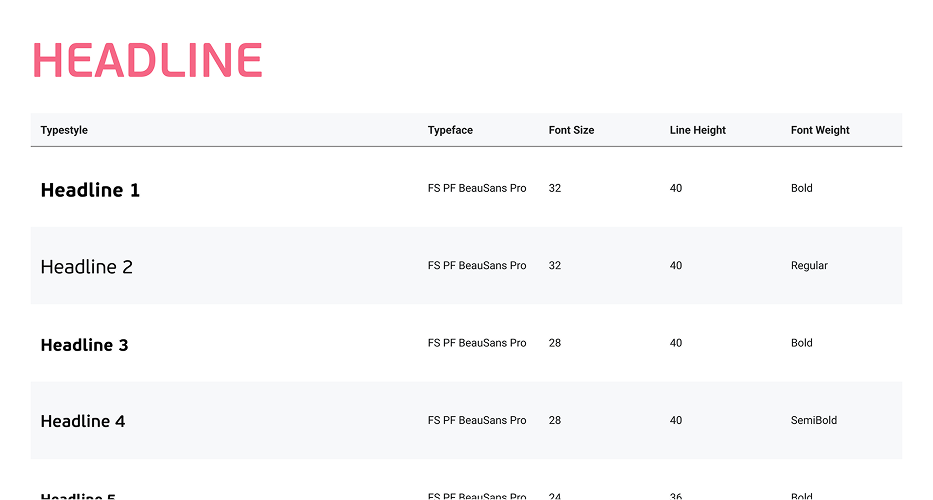Click the Bold weight in Headline 3 row
This screenshot has height=500, width=933.
pos(801,343)
